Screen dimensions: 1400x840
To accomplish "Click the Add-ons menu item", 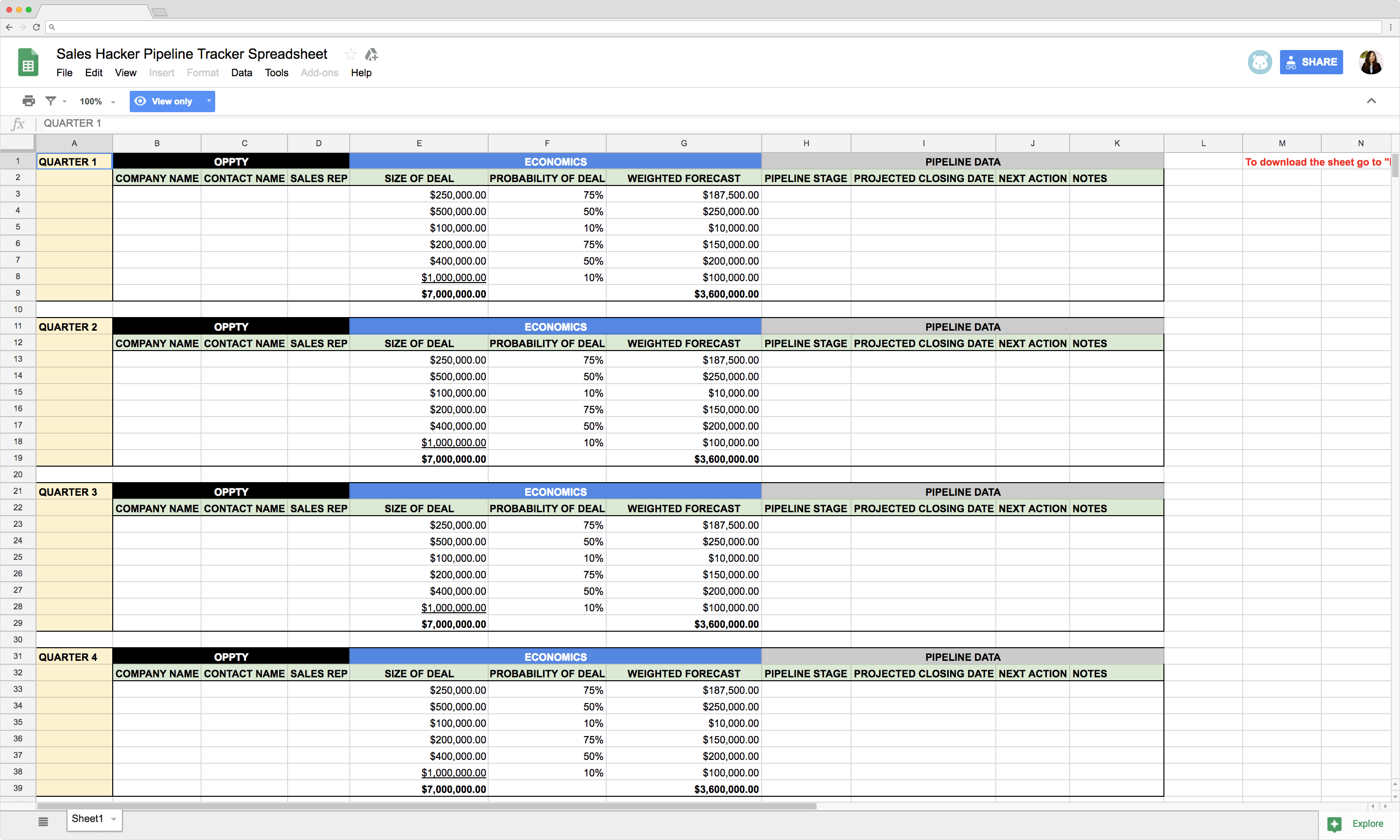I will 318,72.
